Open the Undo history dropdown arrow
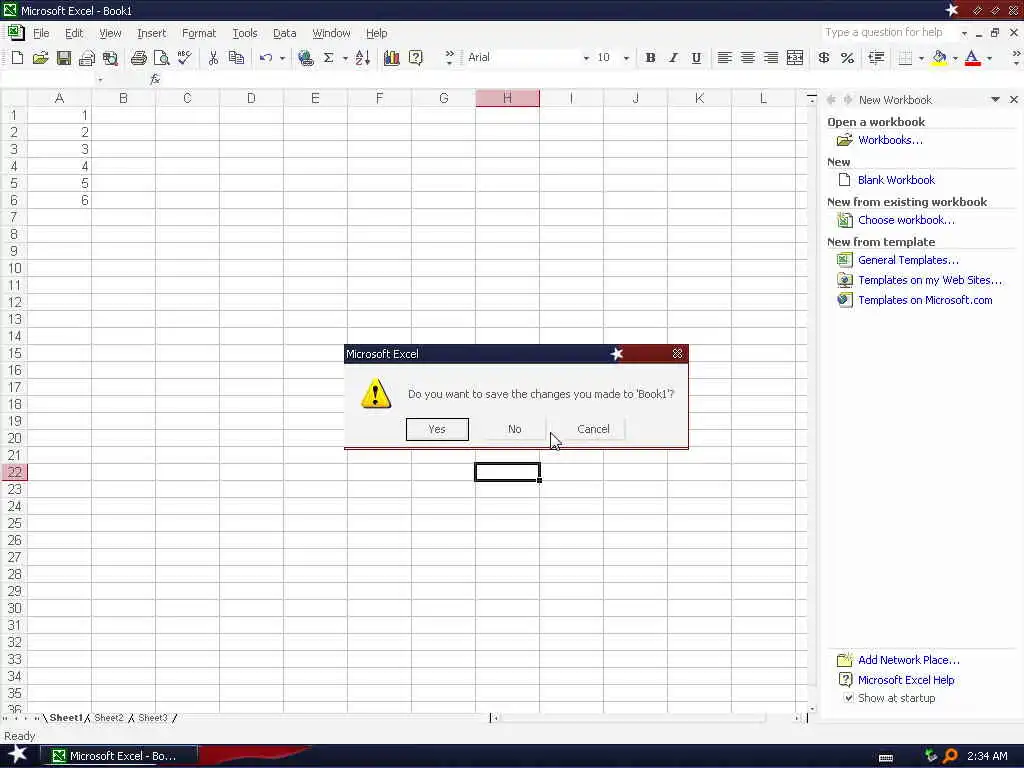Image resolution: width=1024 pixels, height=768 pixels. pos(282,58)
